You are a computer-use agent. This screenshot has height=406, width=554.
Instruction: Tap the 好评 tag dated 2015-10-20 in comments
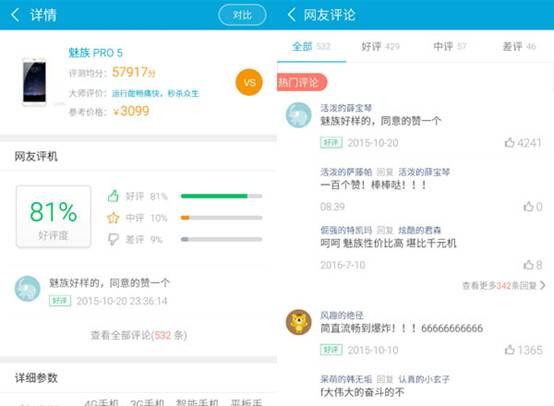pos(331,142)
